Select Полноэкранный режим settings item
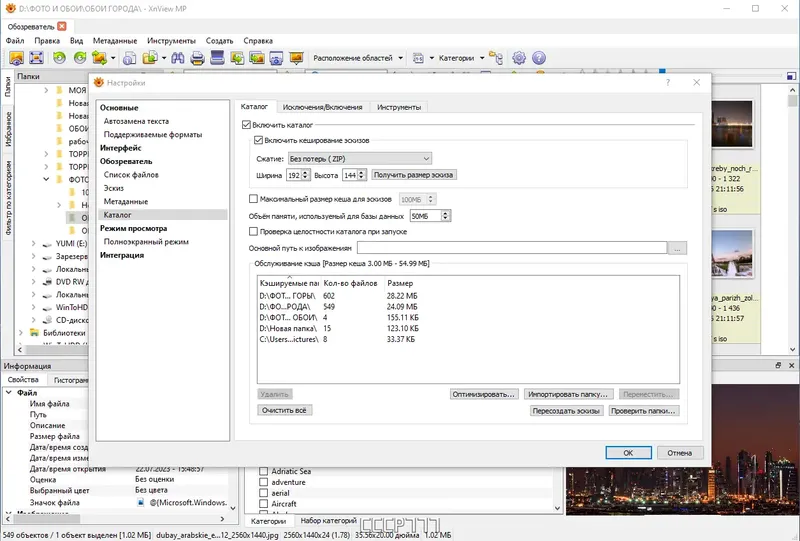This screenshot has height=541, width=800. coord(146,241)
